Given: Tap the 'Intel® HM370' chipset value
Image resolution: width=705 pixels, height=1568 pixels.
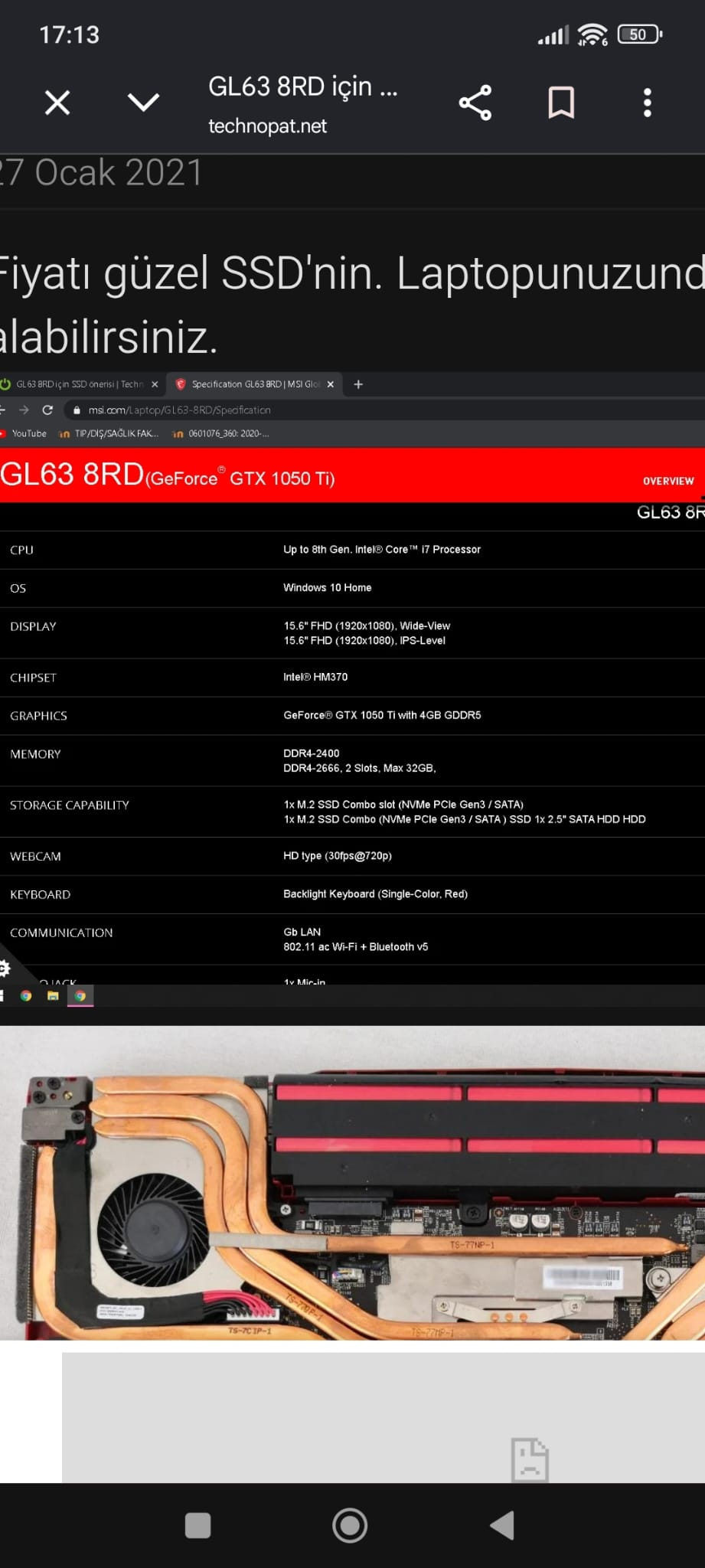Looking at the screenshot, I should coord(315,677).
